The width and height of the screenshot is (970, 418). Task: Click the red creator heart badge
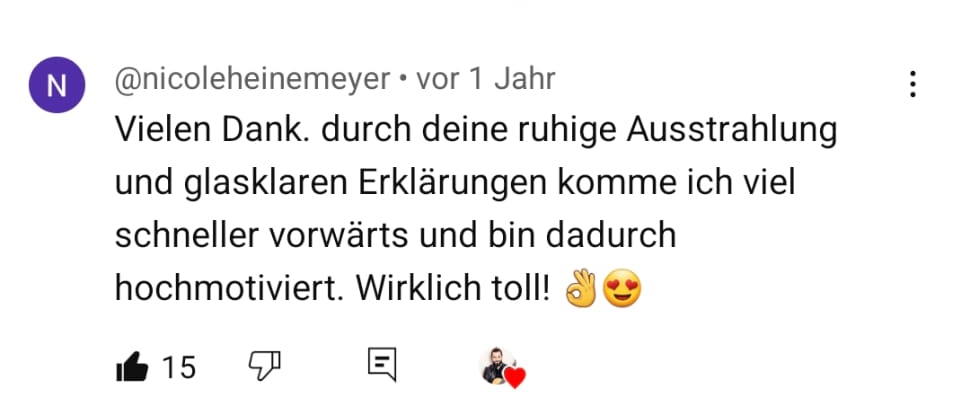[514, 377]
